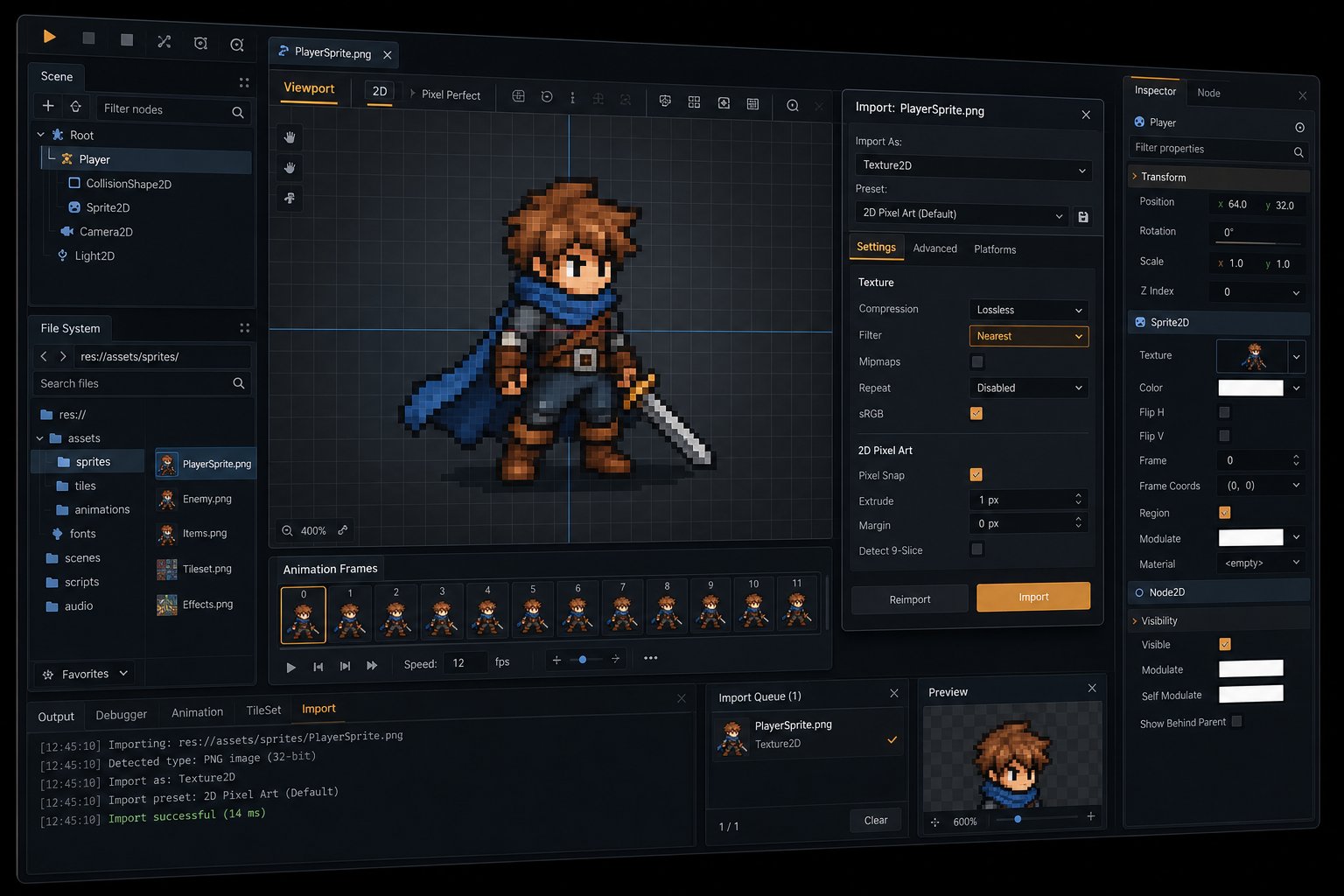Click the save preset icon beside Preset dropdown

[x=1083, y=217]
